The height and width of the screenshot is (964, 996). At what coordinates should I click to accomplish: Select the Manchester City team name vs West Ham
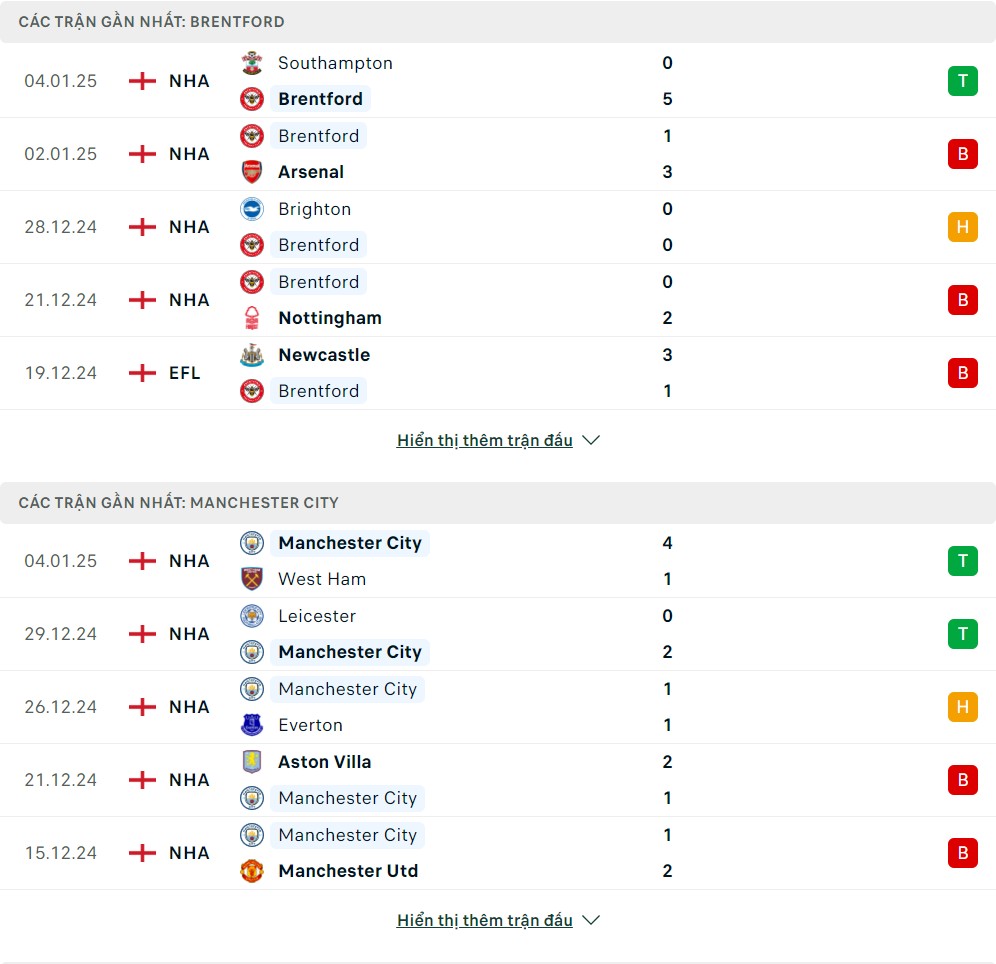pyautogui.click(x=350, y=543)
